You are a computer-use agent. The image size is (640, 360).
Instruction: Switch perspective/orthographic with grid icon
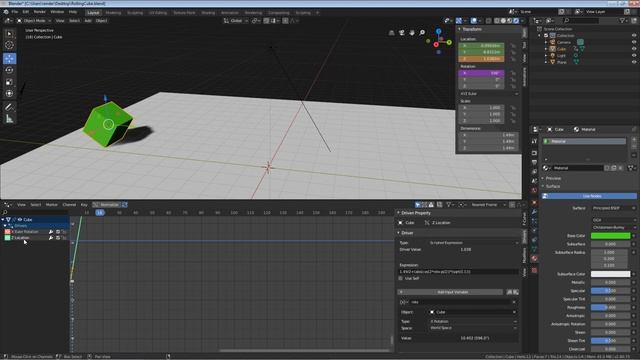click(392, 33)
